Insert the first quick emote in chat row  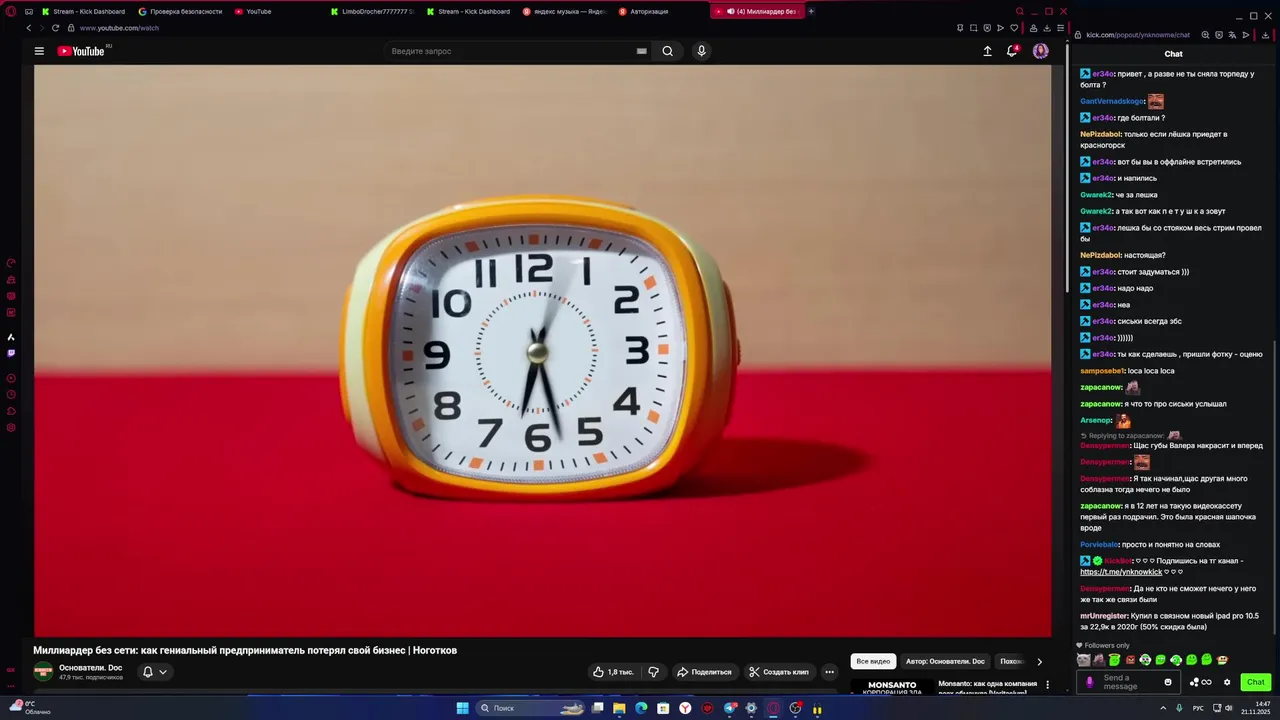coord(1083,660)
